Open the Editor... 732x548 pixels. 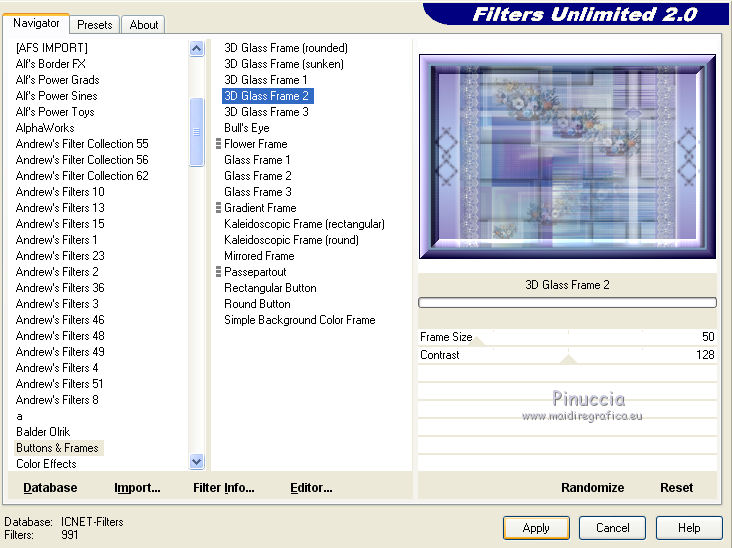[x=311, y=488]
